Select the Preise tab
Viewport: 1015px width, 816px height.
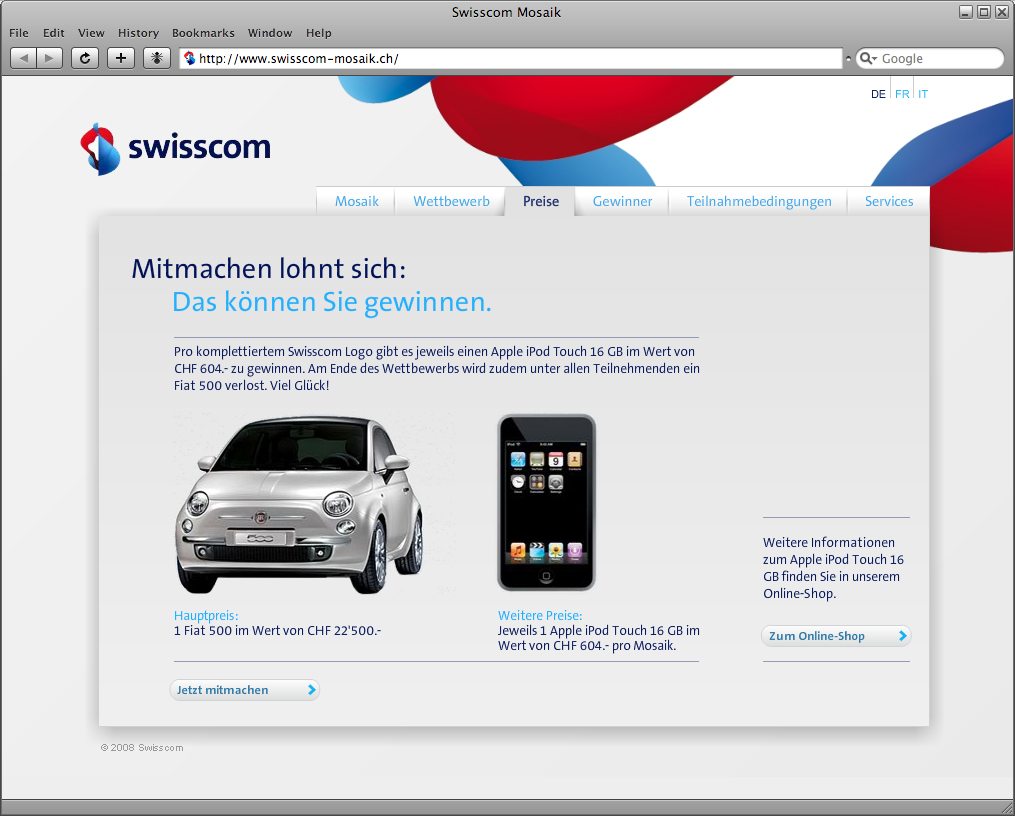pos(541,201)
